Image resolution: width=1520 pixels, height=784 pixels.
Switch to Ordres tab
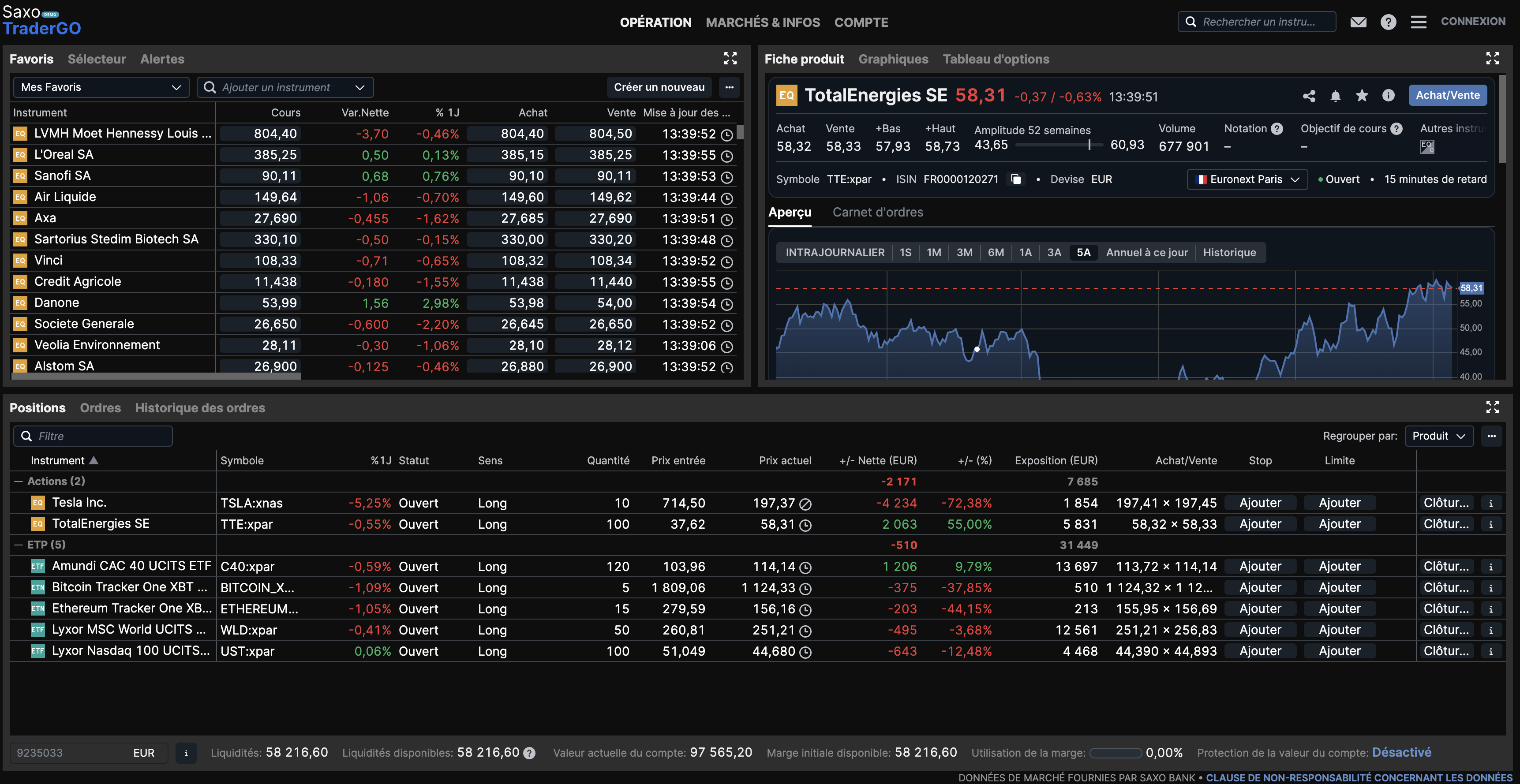(100, 407)
